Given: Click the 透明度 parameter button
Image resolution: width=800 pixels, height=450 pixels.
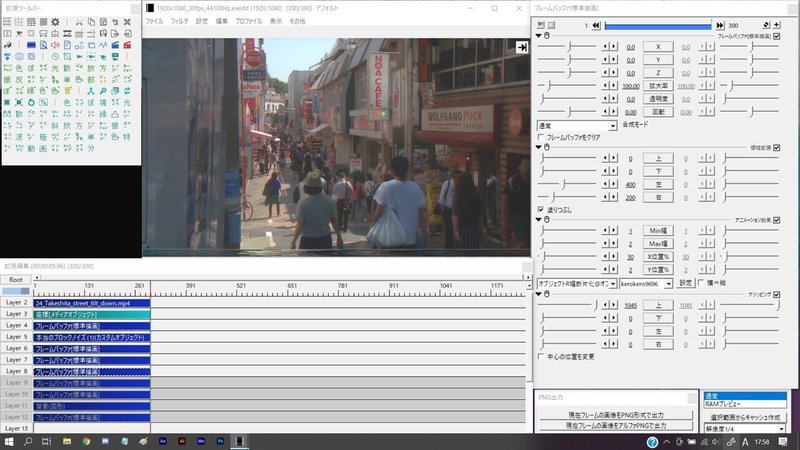Looking at the screenshot, I should tap(658, 98).
